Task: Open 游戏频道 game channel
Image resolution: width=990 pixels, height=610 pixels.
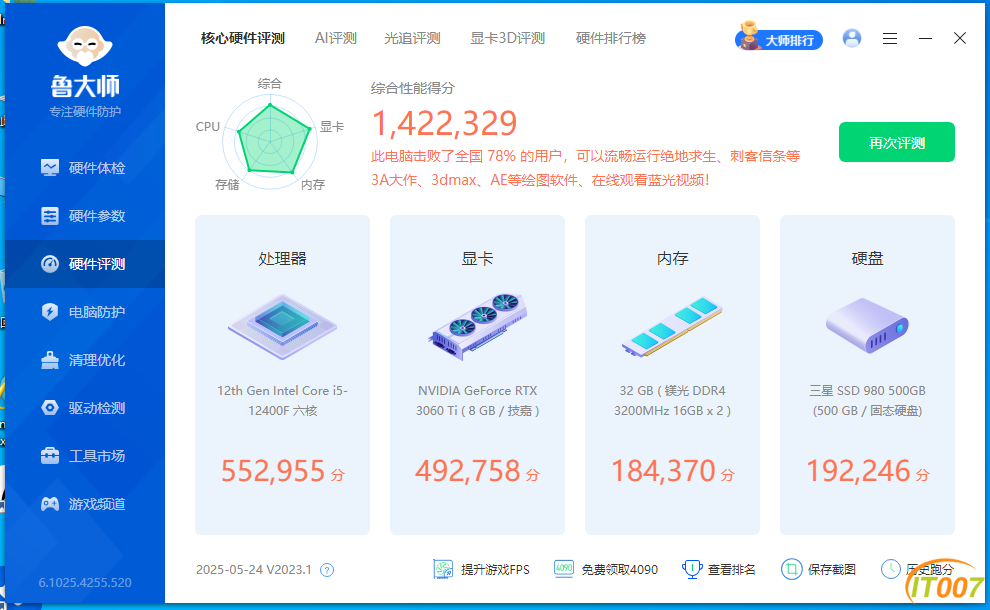Action: click(85, 504)
